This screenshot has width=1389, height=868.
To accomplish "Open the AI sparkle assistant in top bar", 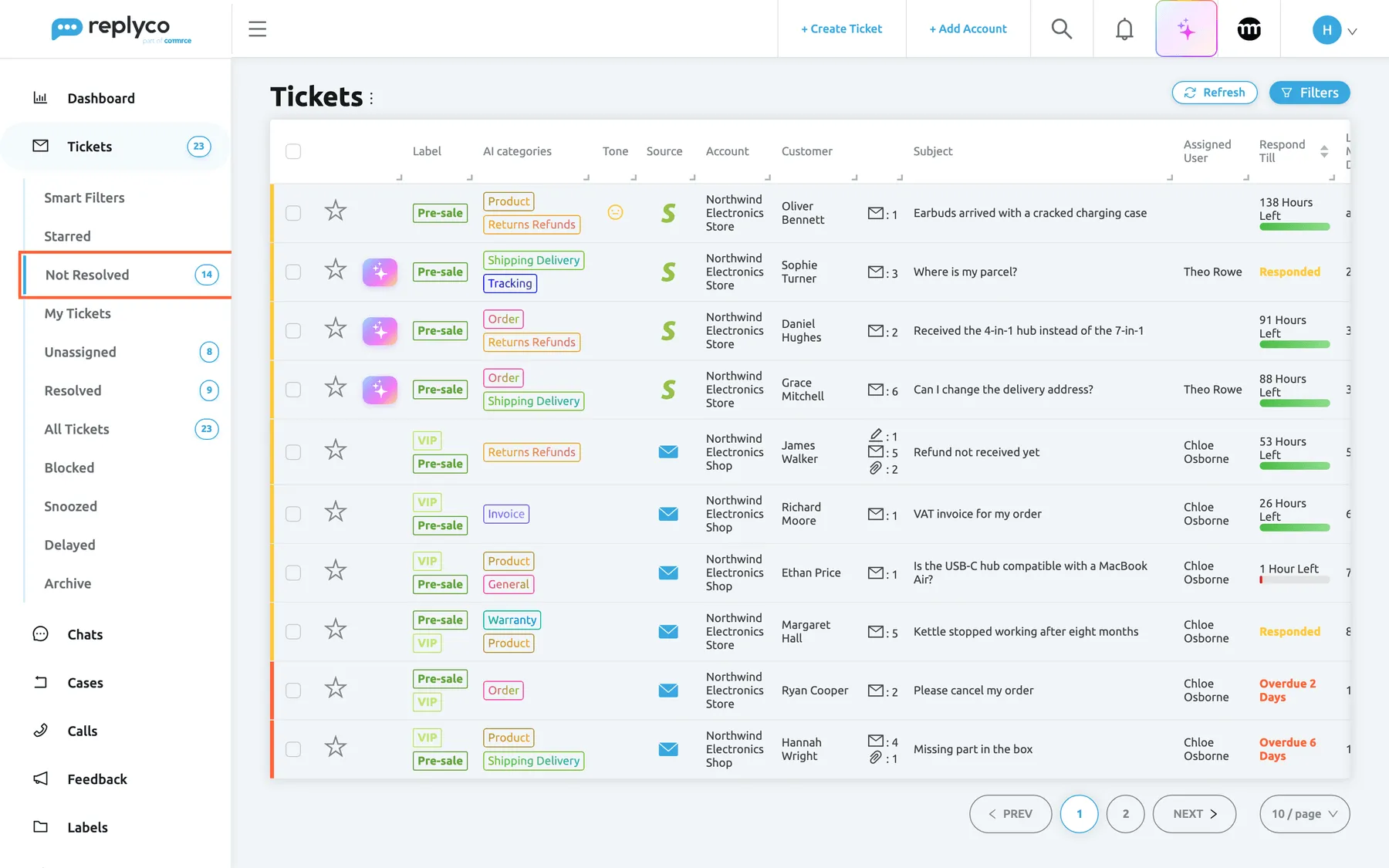I will (x=1186, y=29).
